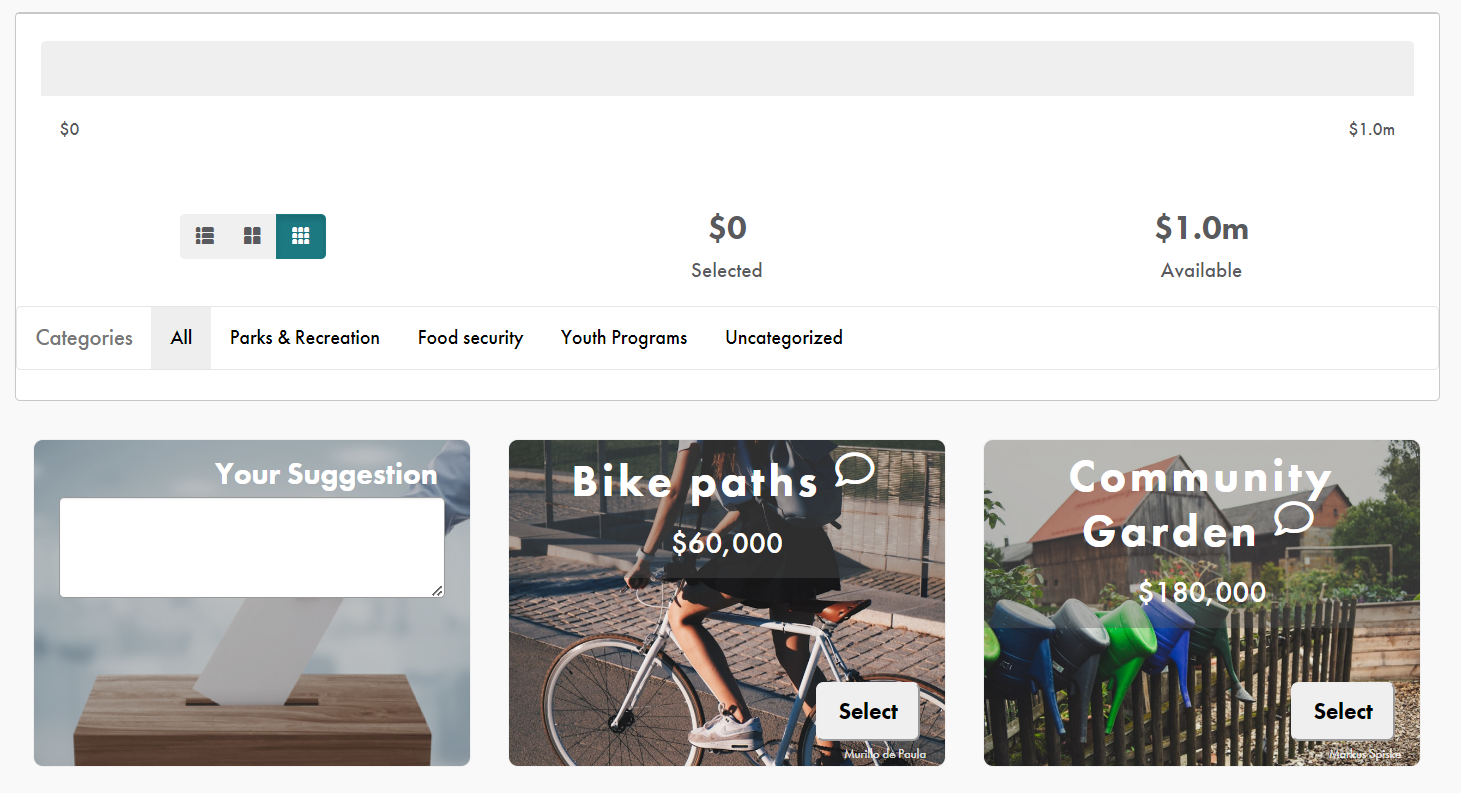
Task: Click the grey budget progress bar
Action: (727, 68)
